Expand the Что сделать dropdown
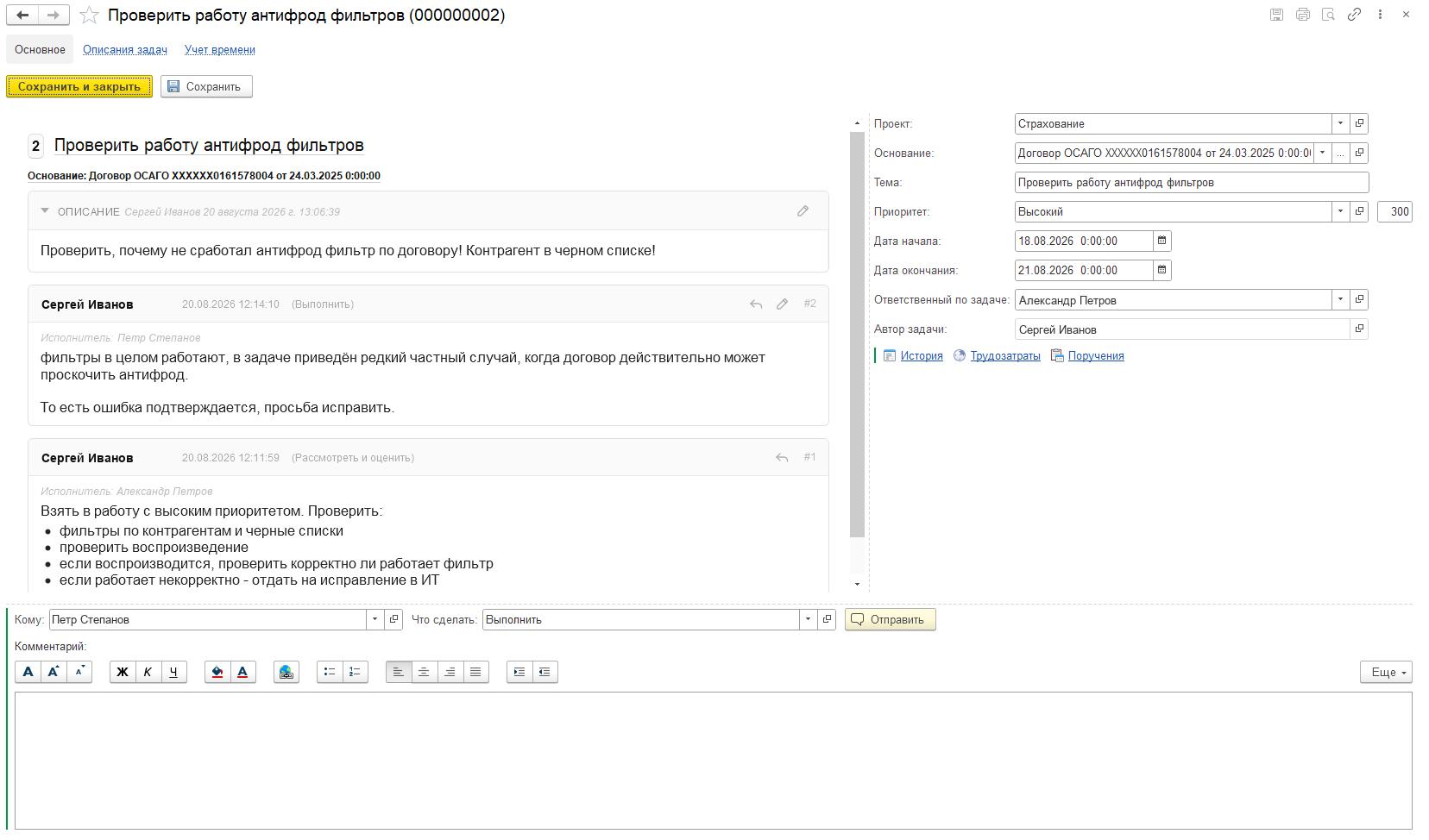The width and height of the screenshot is (1429, 840). point(808,619)
